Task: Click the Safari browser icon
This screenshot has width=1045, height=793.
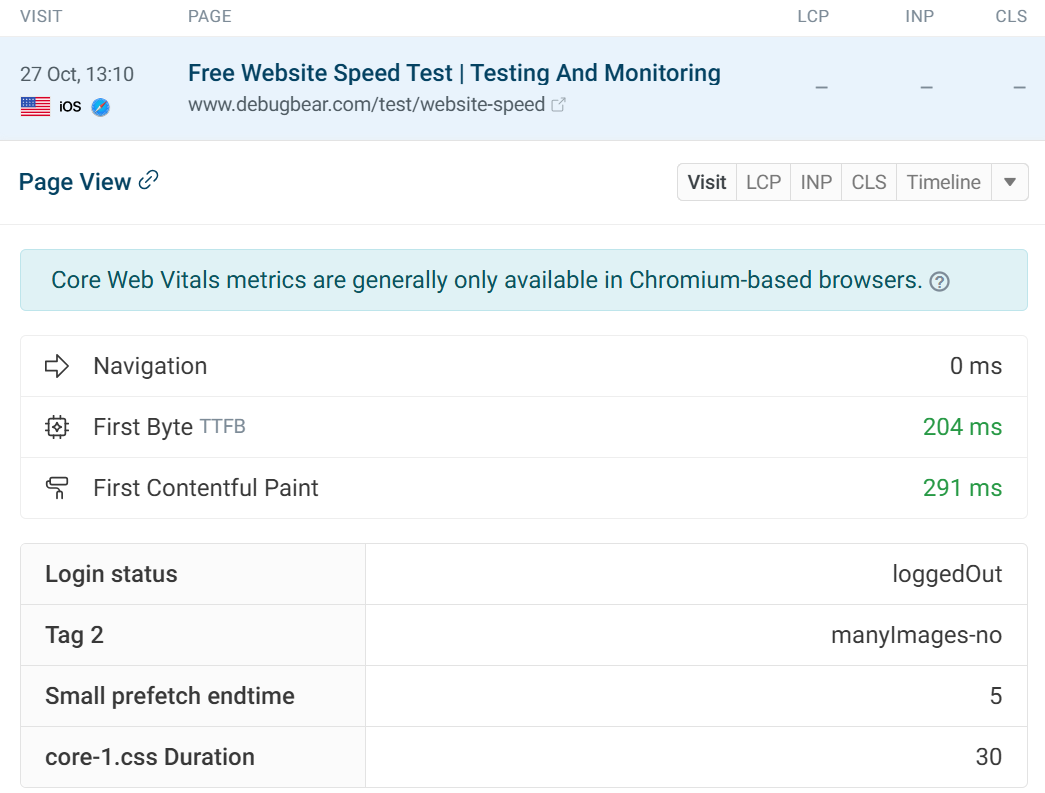Action: coord(100,107)
